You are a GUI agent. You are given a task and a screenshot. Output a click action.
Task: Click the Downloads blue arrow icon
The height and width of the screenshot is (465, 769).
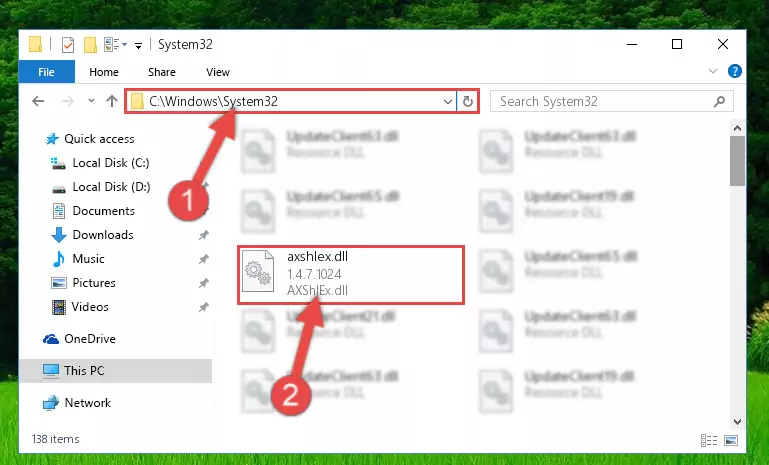tap(59, 235)
